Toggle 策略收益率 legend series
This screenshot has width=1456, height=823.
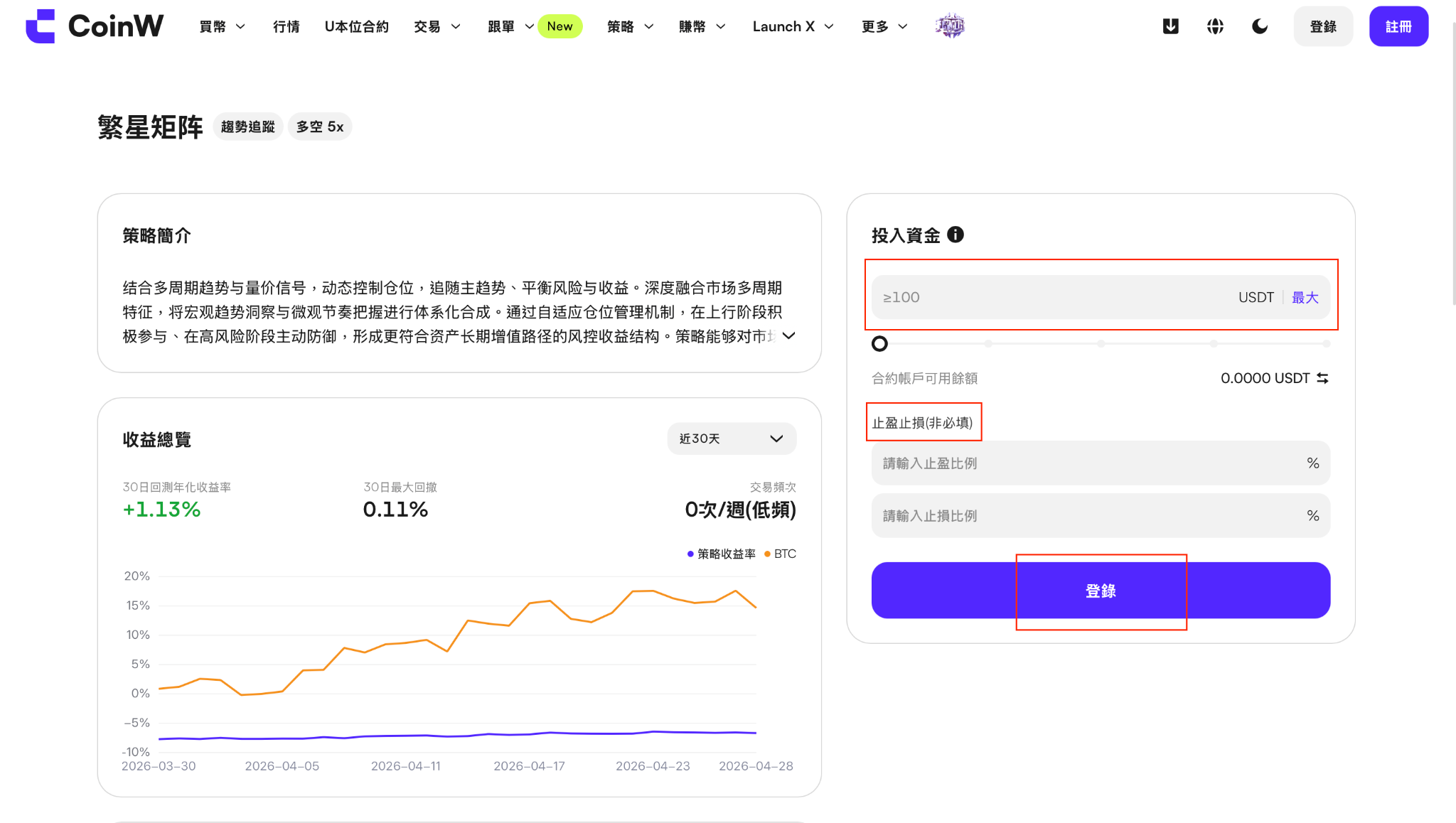click(x=721, y=554)
